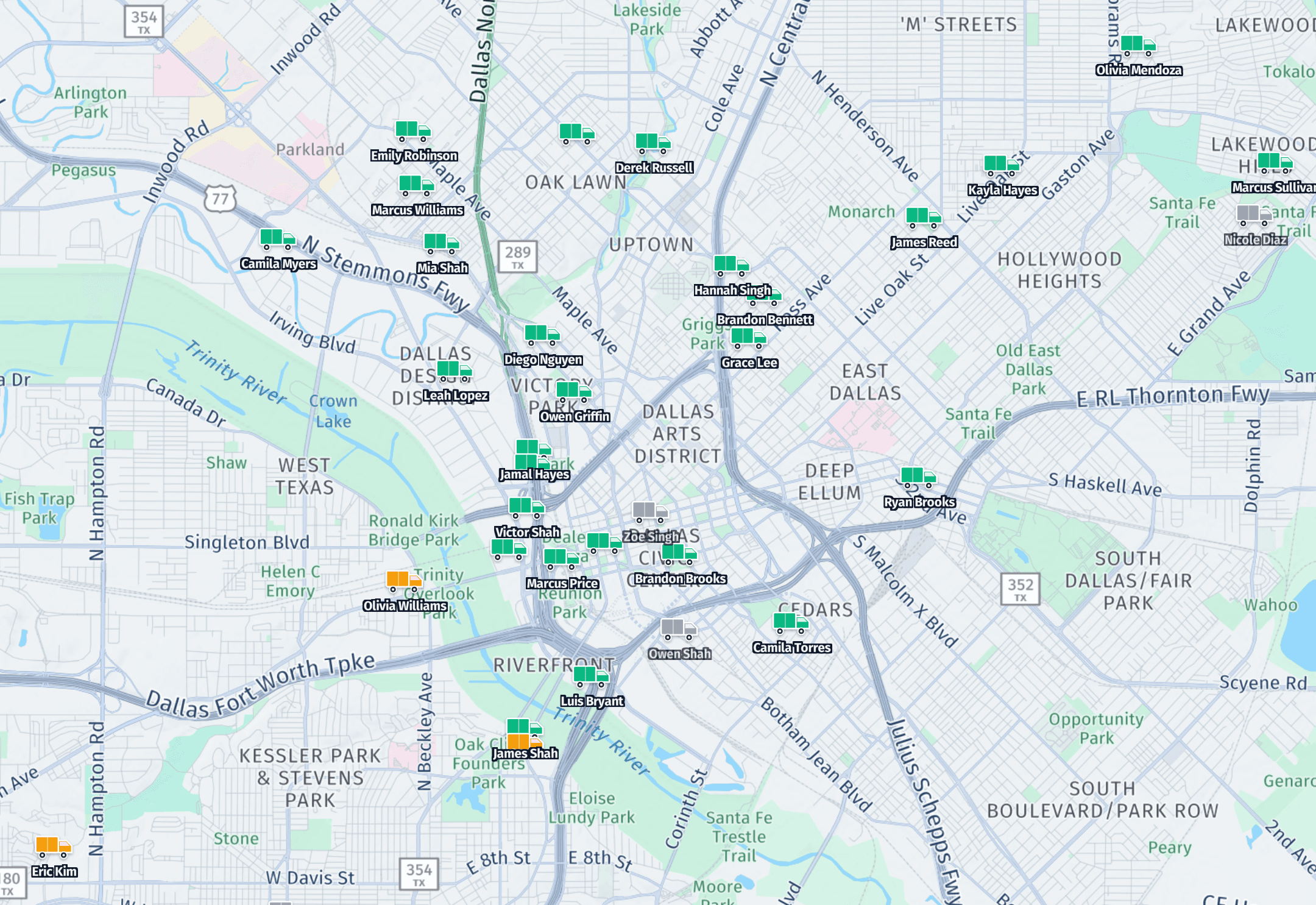Click the Eric Kim name label
This screenshot has width=1316, height=905.
pyautogui.click(x=54, y=871)
